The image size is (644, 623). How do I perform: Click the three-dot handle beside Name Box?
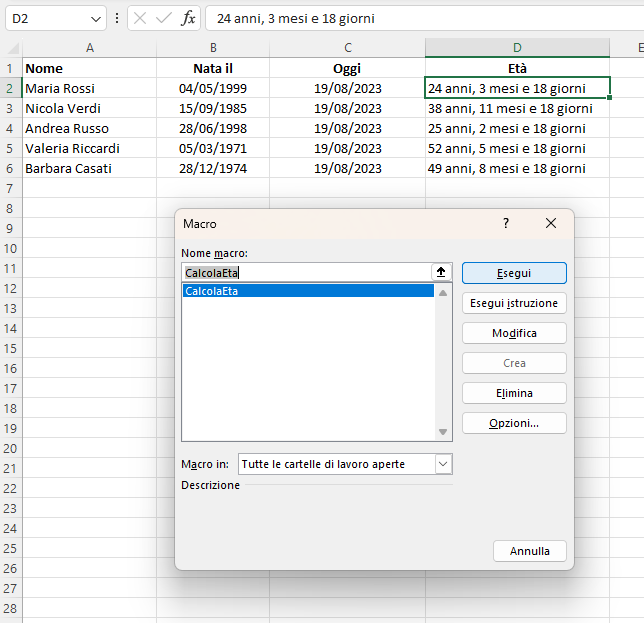pyautogui.click(x=117, y=18)
